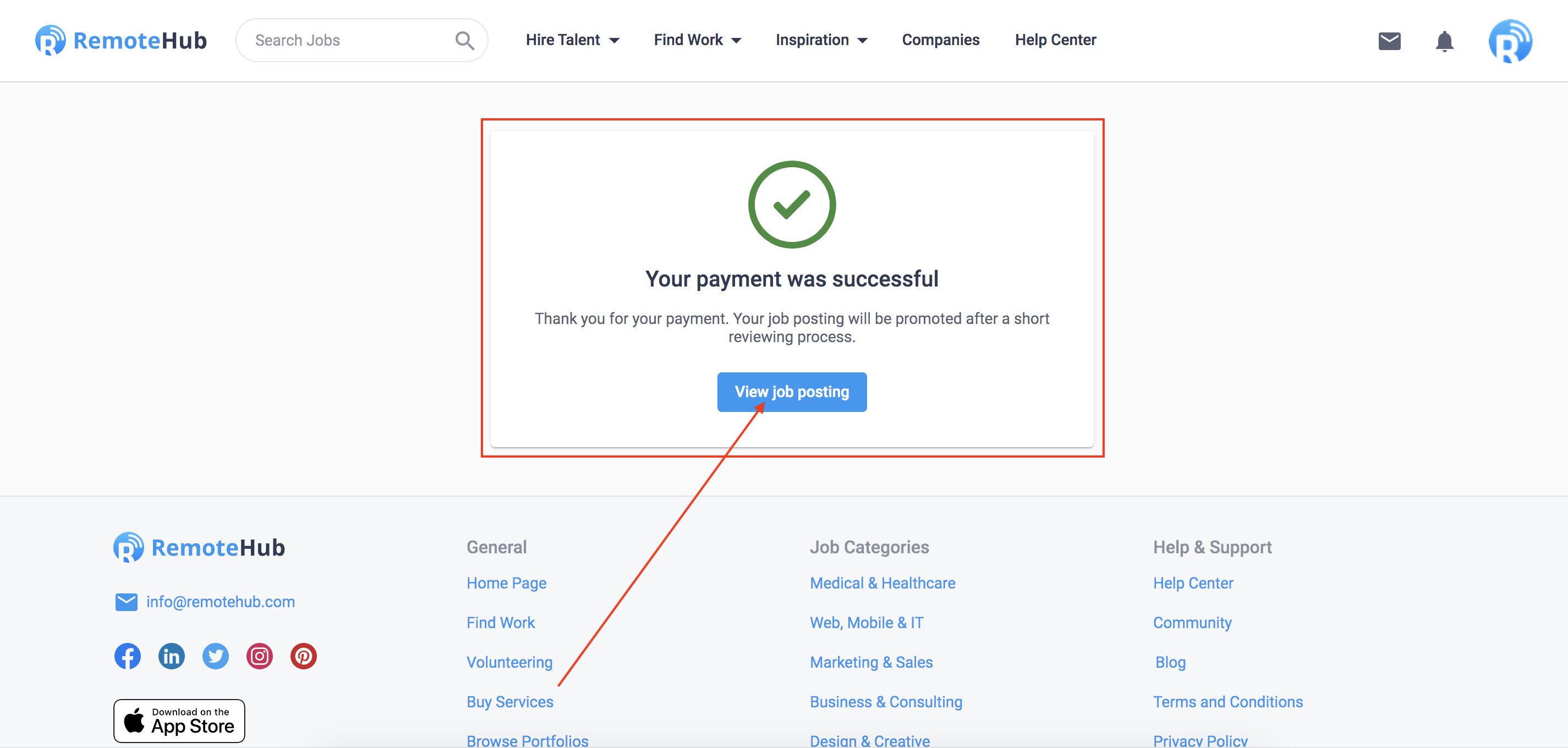The image size is (1568, 748).
Task: Click the View job posting button
Action: [791, 392]
